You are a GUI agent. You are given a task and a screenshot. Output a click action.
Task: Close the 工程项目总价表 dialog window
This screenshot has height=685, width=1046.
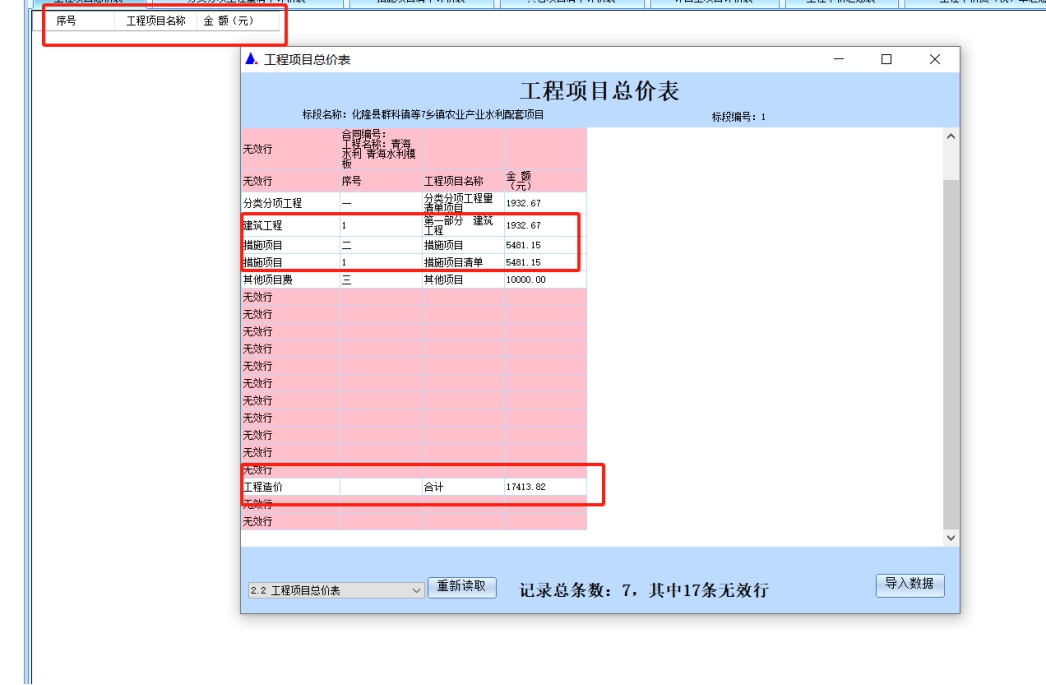(x=934, y=60)
